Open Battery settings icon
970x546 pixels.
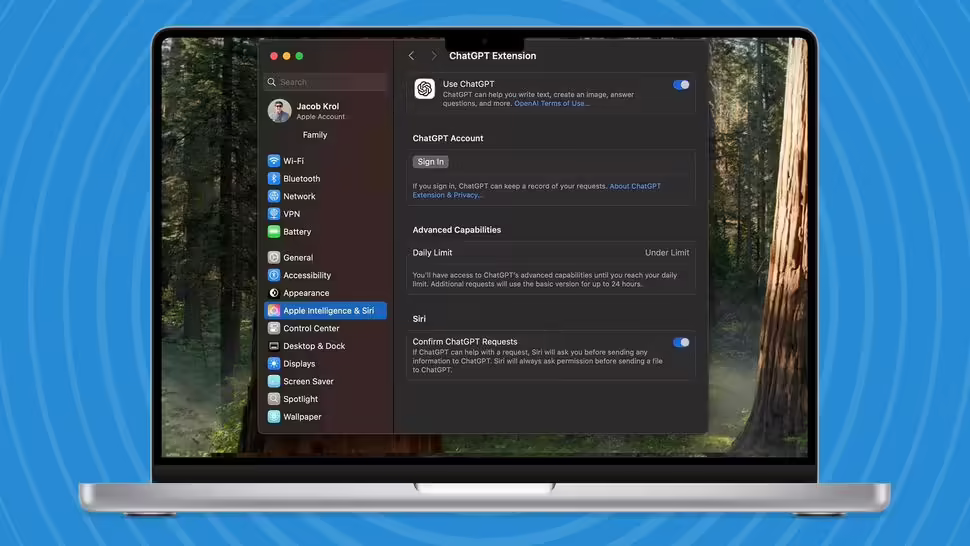tap(273, 232)
